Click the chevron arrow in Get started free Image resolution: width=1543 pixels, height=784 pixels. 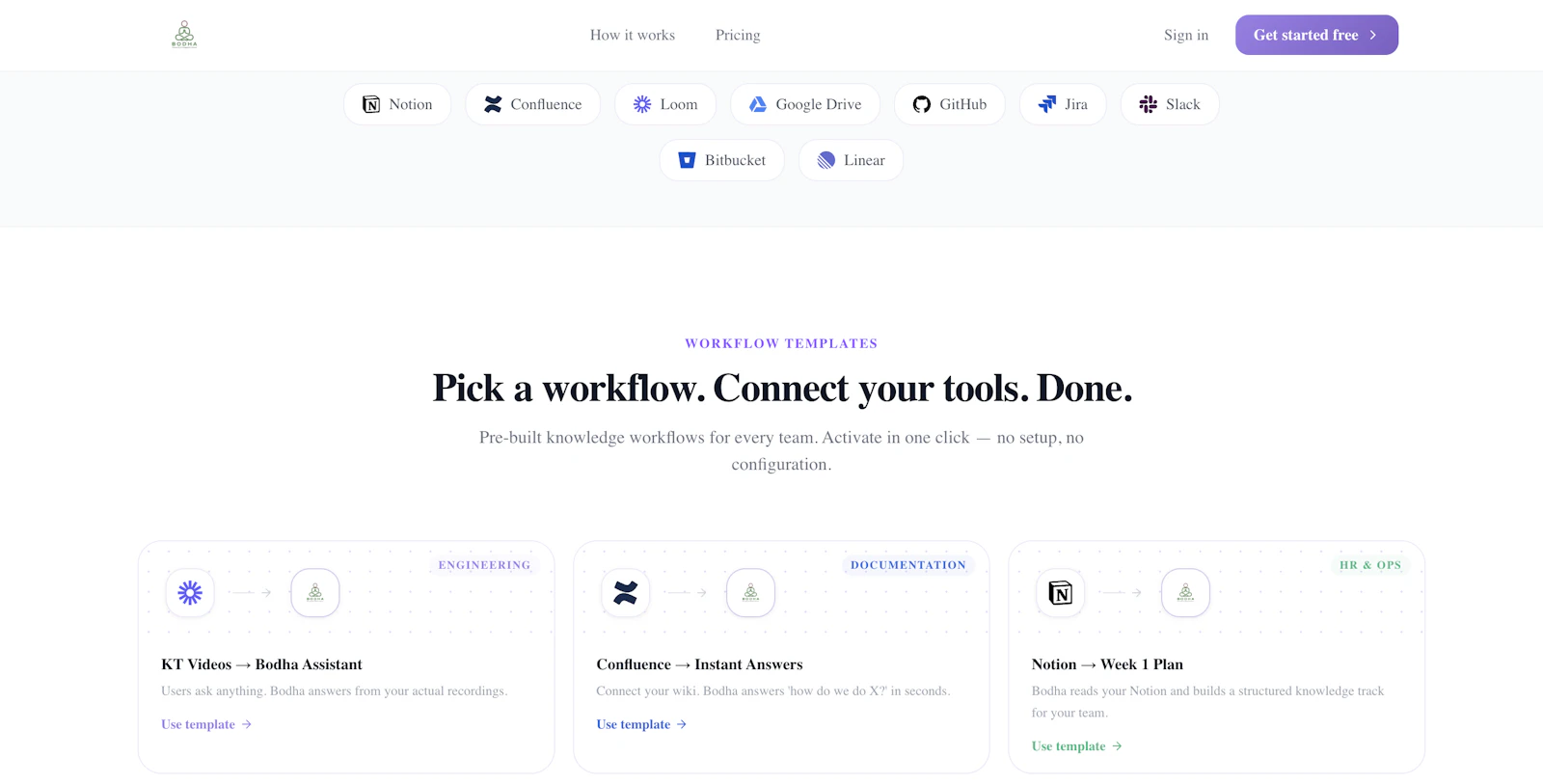[1373, 35]
